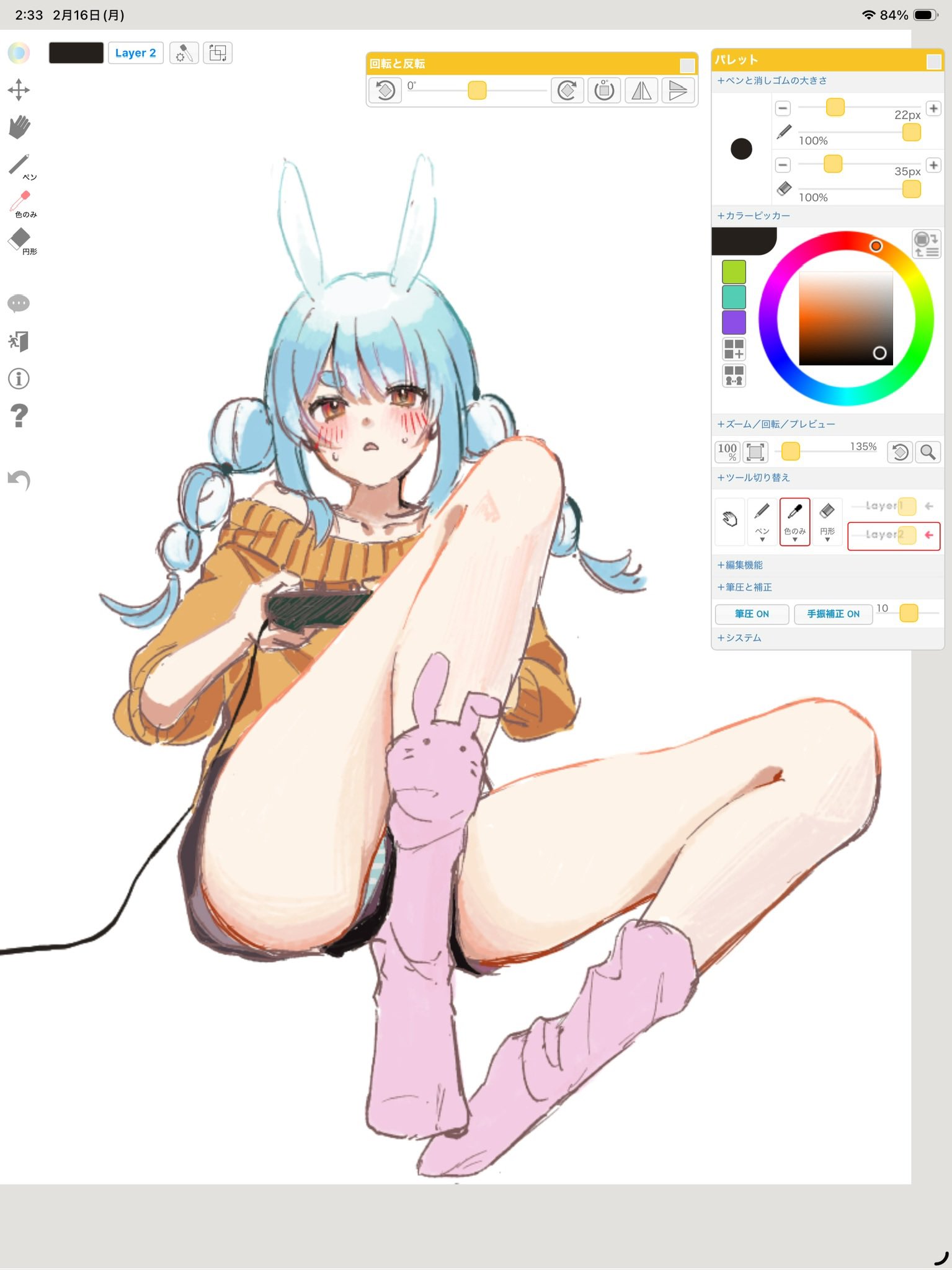Open the color wheel icon at top left
This screenshot has width=952, height=1270.
coord(19,53)
